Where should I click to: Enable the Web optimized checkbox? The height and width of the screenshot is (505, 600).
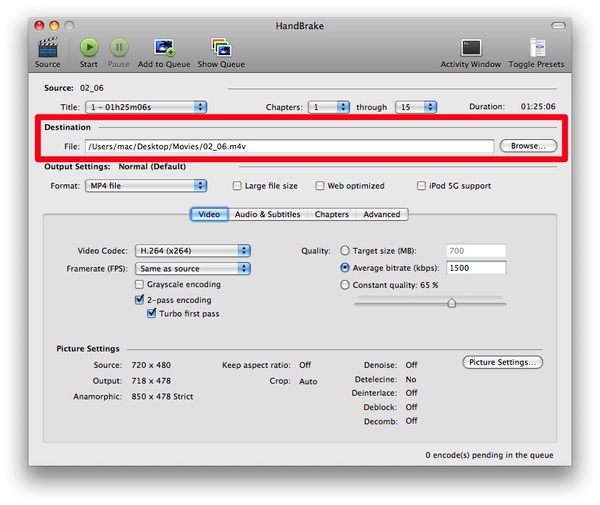click(320, 186)
